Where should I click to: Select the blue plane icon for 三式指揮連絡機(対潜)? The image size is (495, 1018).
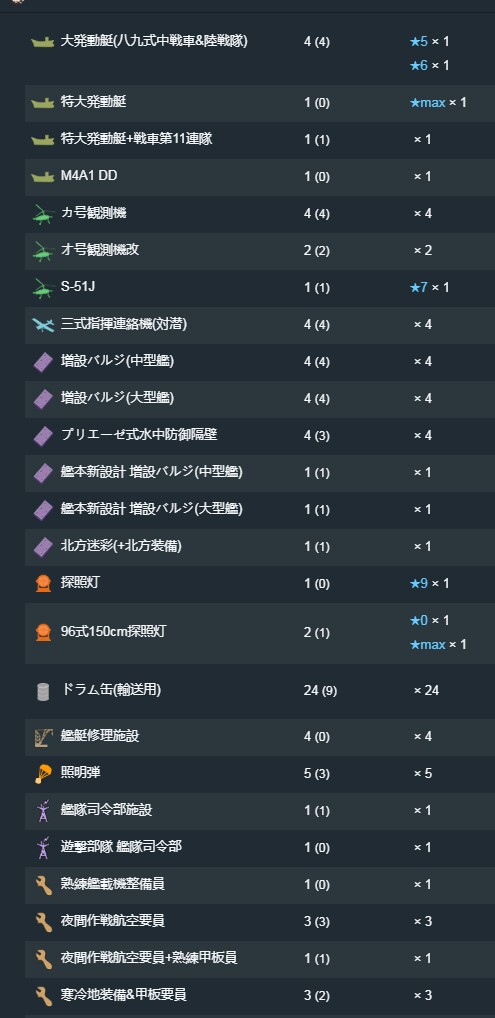[43, 325]
